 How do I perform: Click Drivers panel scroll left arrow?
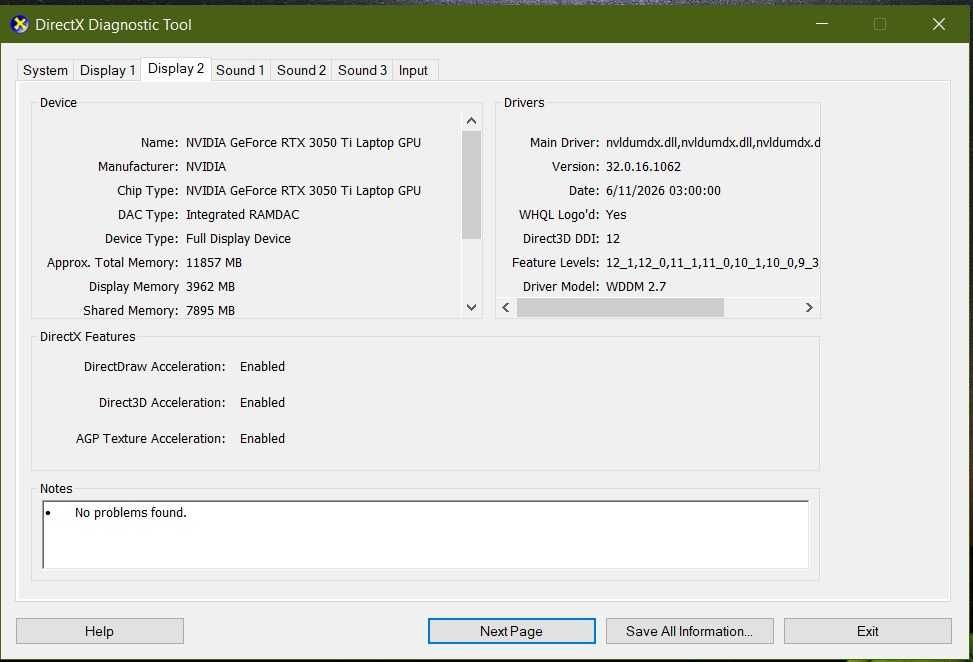(506, 307)
